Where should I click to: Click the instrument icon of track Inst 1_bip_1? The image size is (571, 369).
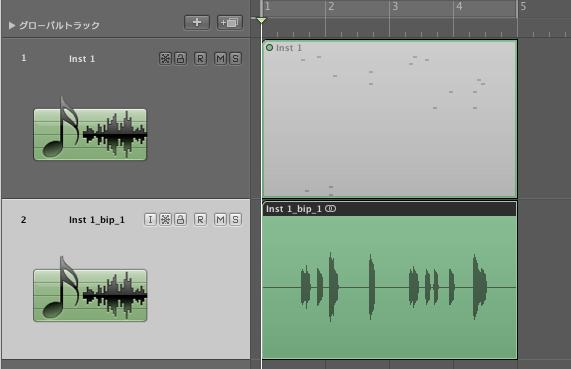coord(90,289)
